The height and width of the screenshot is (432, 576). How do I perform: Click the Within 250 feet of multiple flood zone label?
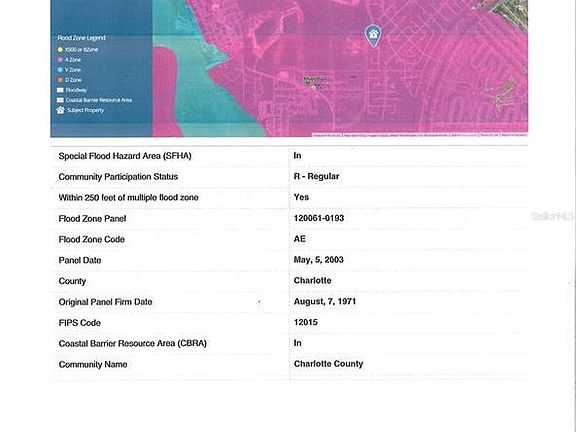[x=129, y=198]
